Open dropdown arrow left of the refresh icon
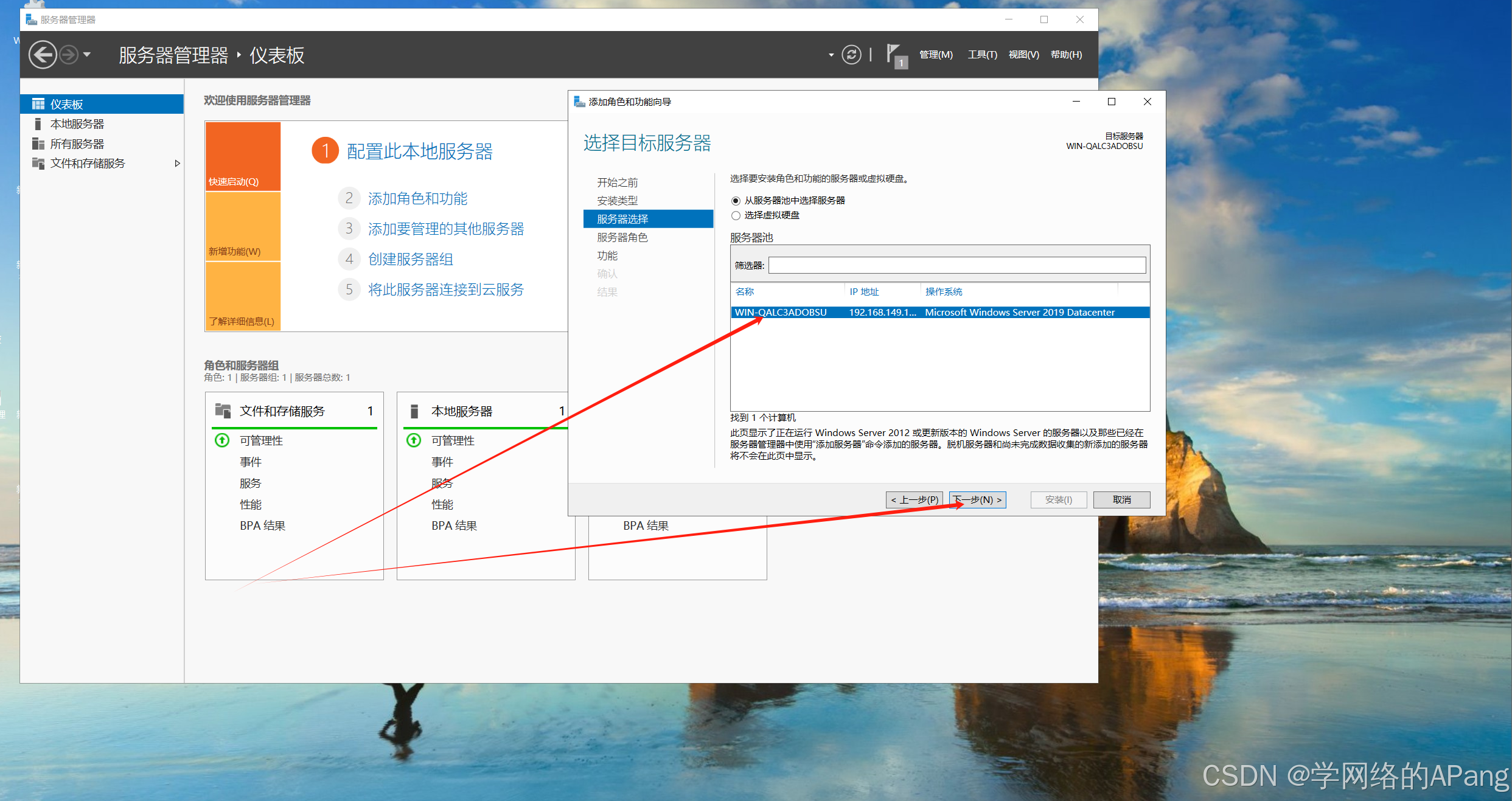The height and width of the screenshot is (801, 1512). 831,55
